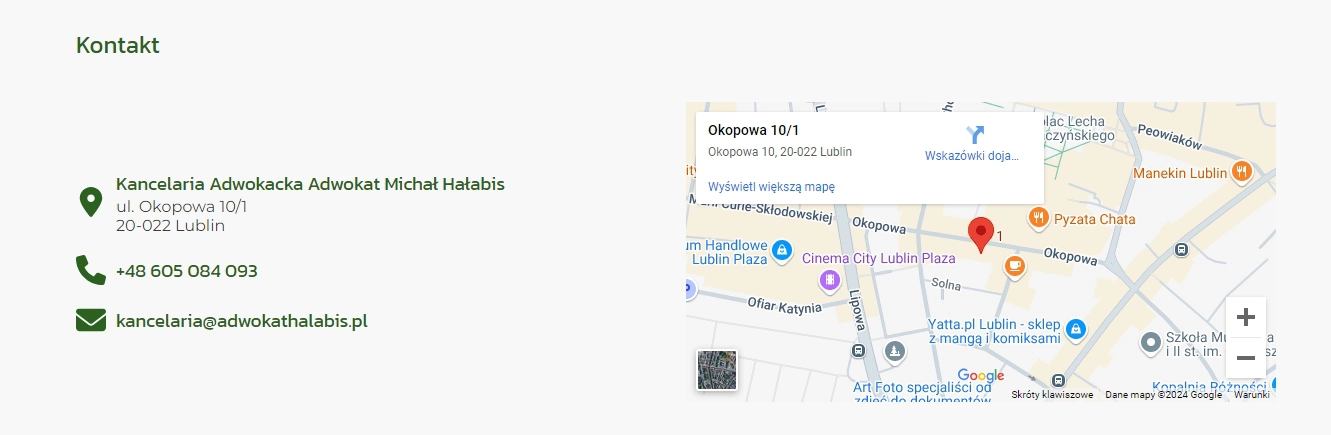Click Lublin Plaza shopping bag icon
This screenshot has height=435, width=1331.
tap(782, 249)
